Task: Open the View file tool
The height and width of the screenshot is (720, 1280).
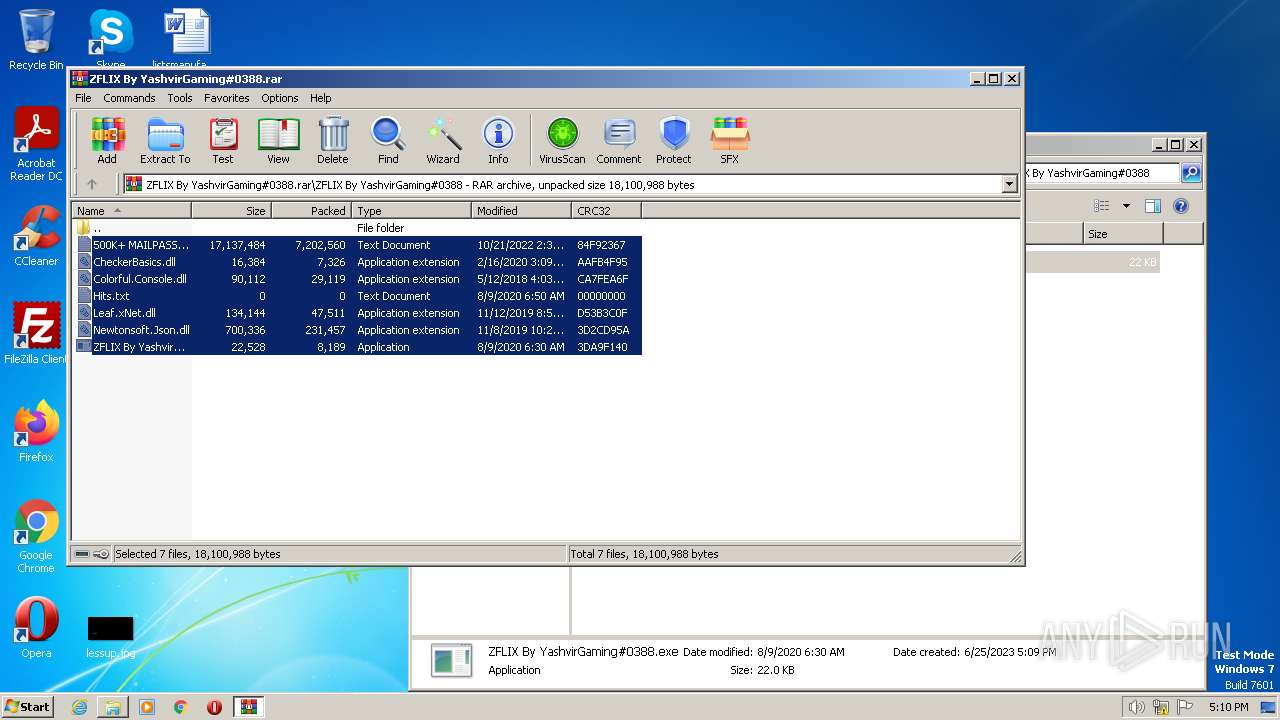Action: tap(278, 140)
